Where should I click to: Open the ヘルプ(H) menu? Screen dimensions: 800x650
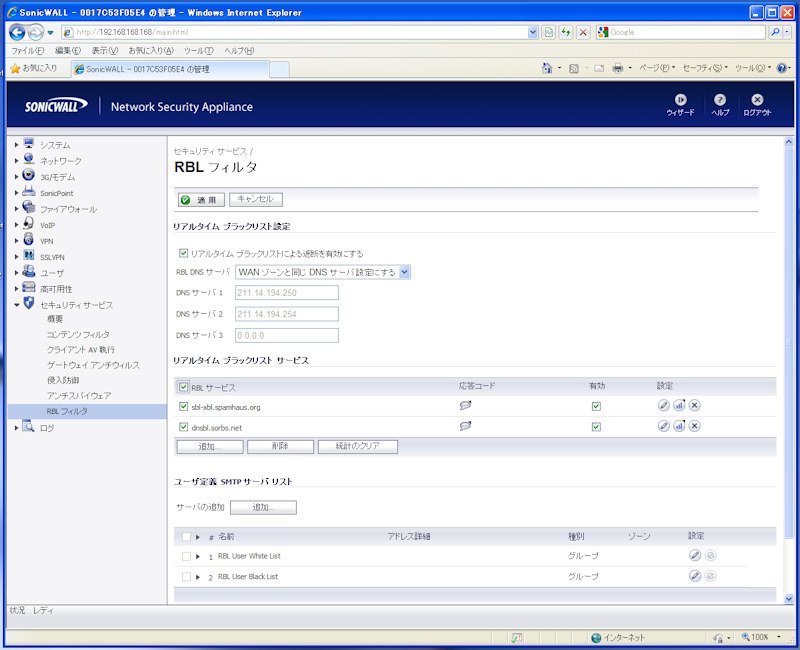239,51
